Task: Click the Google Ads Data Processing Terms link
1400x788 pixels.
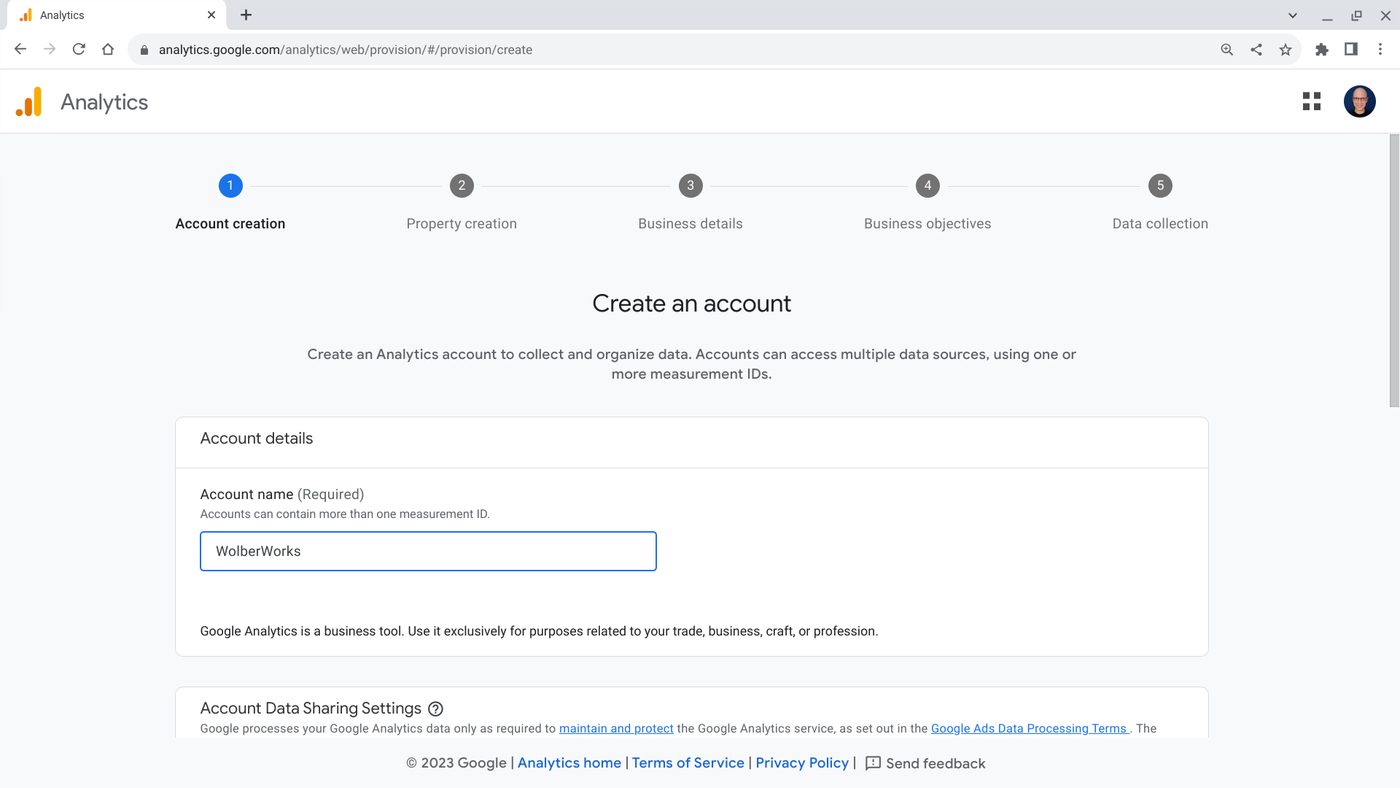Action: click(1028, 728)
